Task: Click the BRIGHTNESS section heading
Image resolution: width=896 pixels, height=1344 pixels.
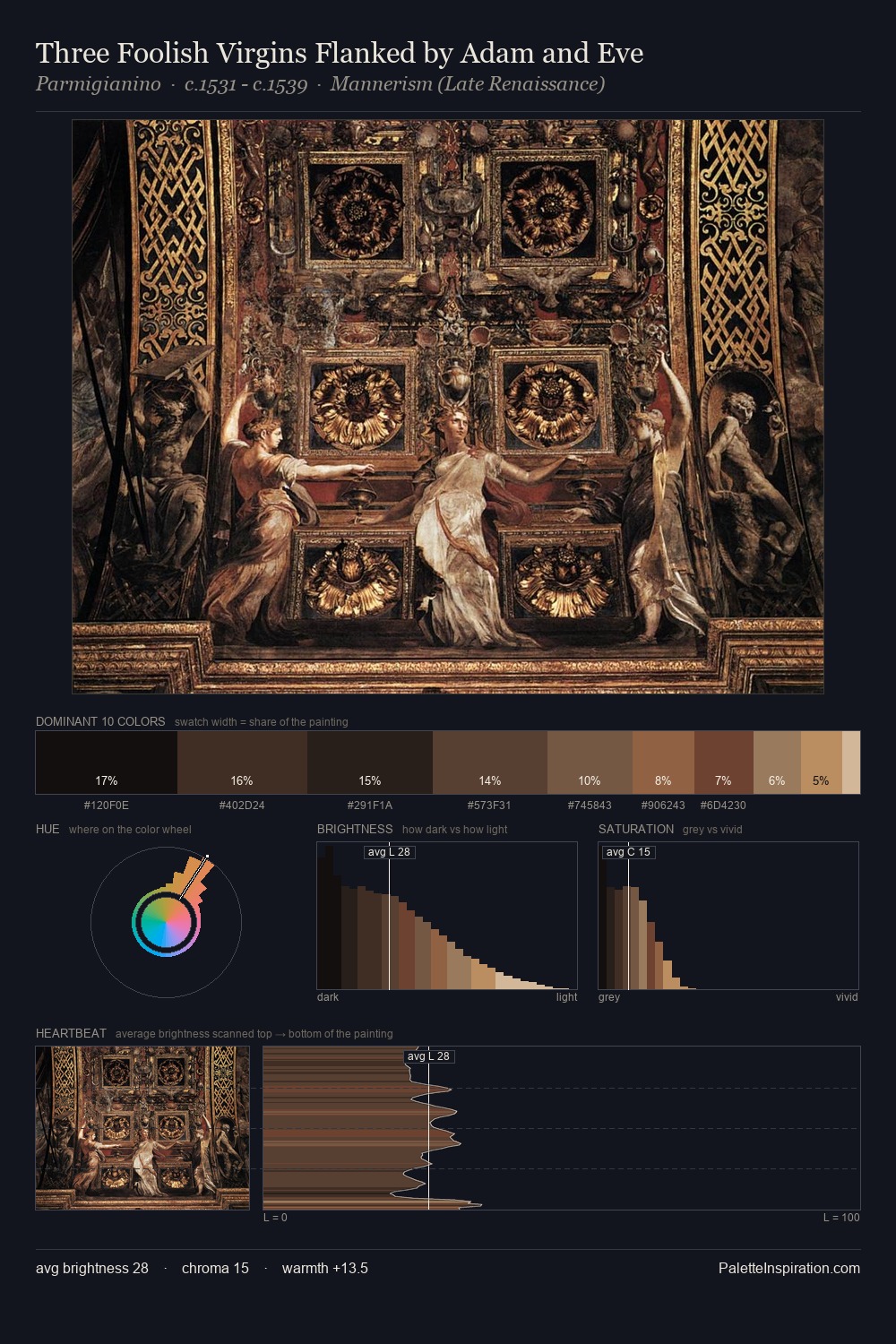Action: (355, 829)
